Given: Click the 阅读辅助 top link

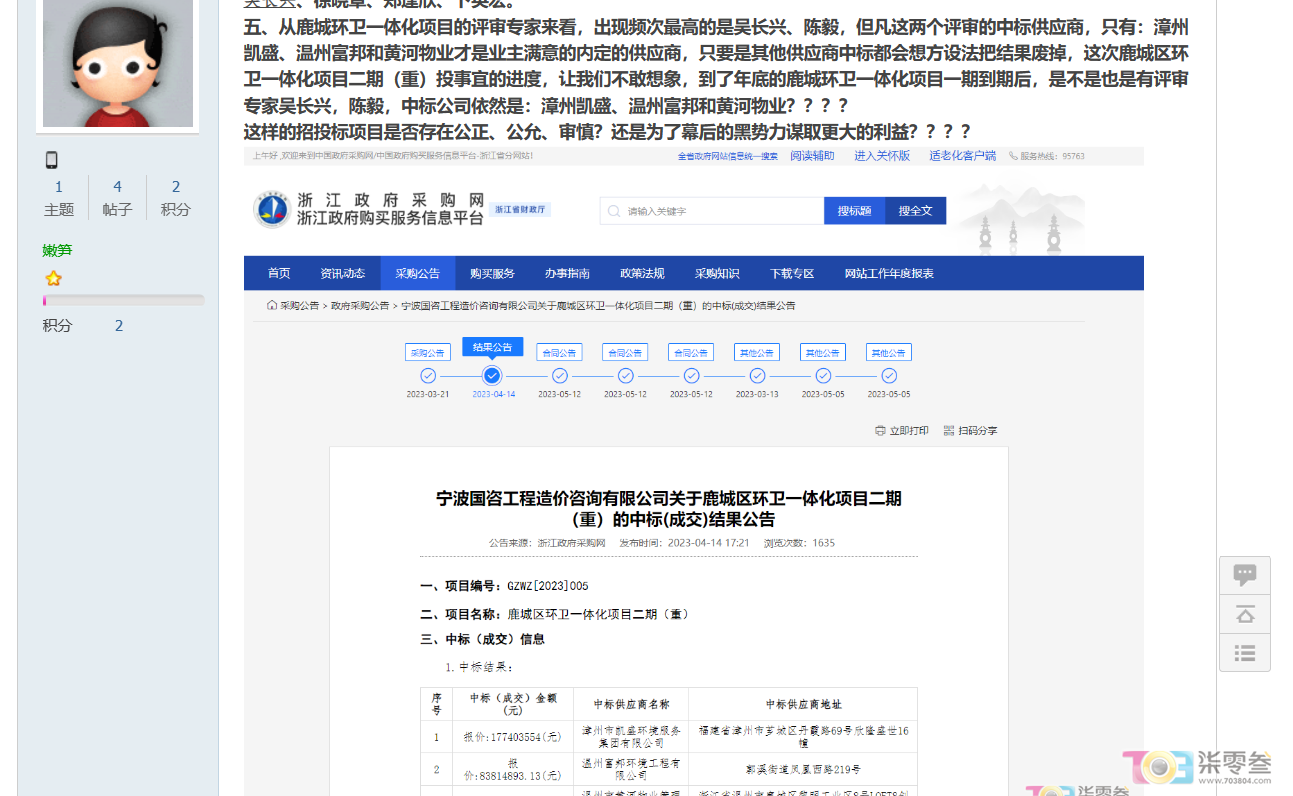Looking at the screenshot, I should [812, 156].
